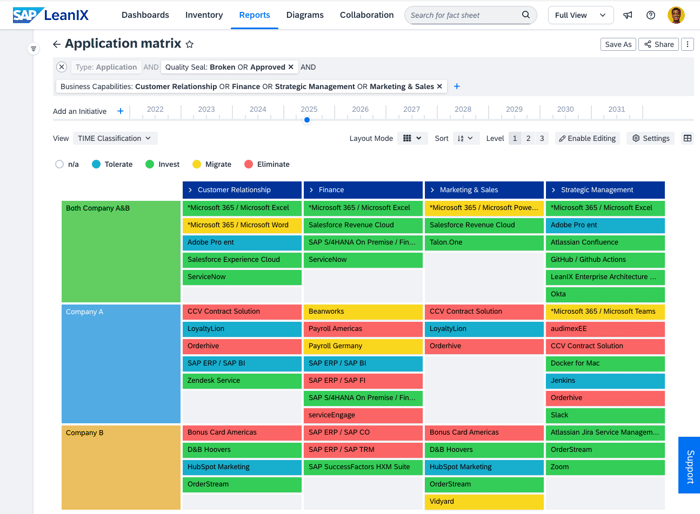Select Level 2
Viewport: 700px width, 514px height.
pyautogui.click(x=528, y=138)
